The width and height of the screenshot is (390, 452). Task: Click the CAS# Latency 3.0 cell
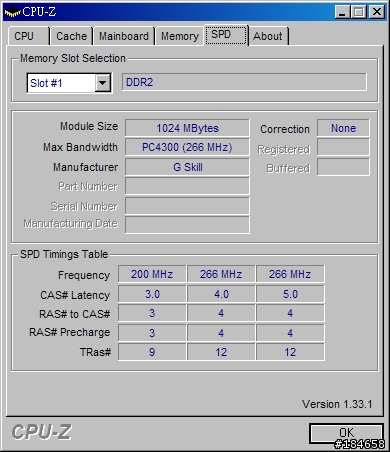pos(152,294)
